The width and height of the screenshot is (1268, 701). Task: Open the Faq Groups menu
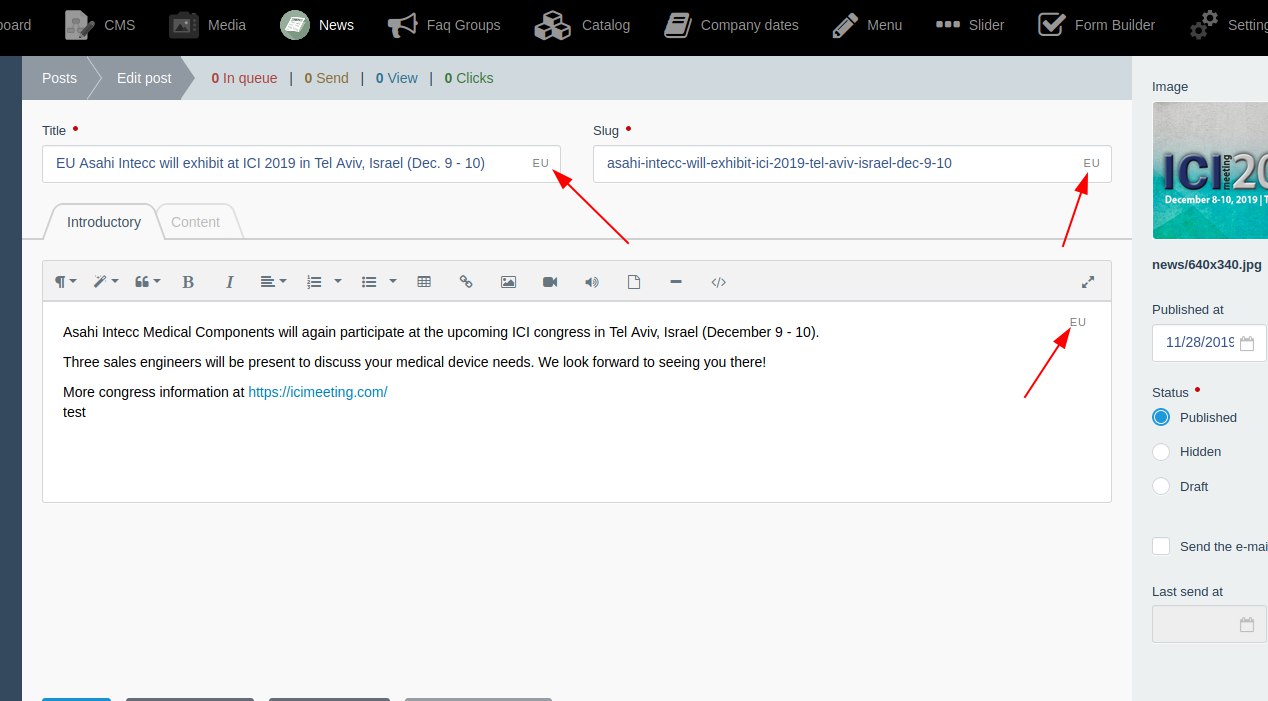tap(443, 25)
